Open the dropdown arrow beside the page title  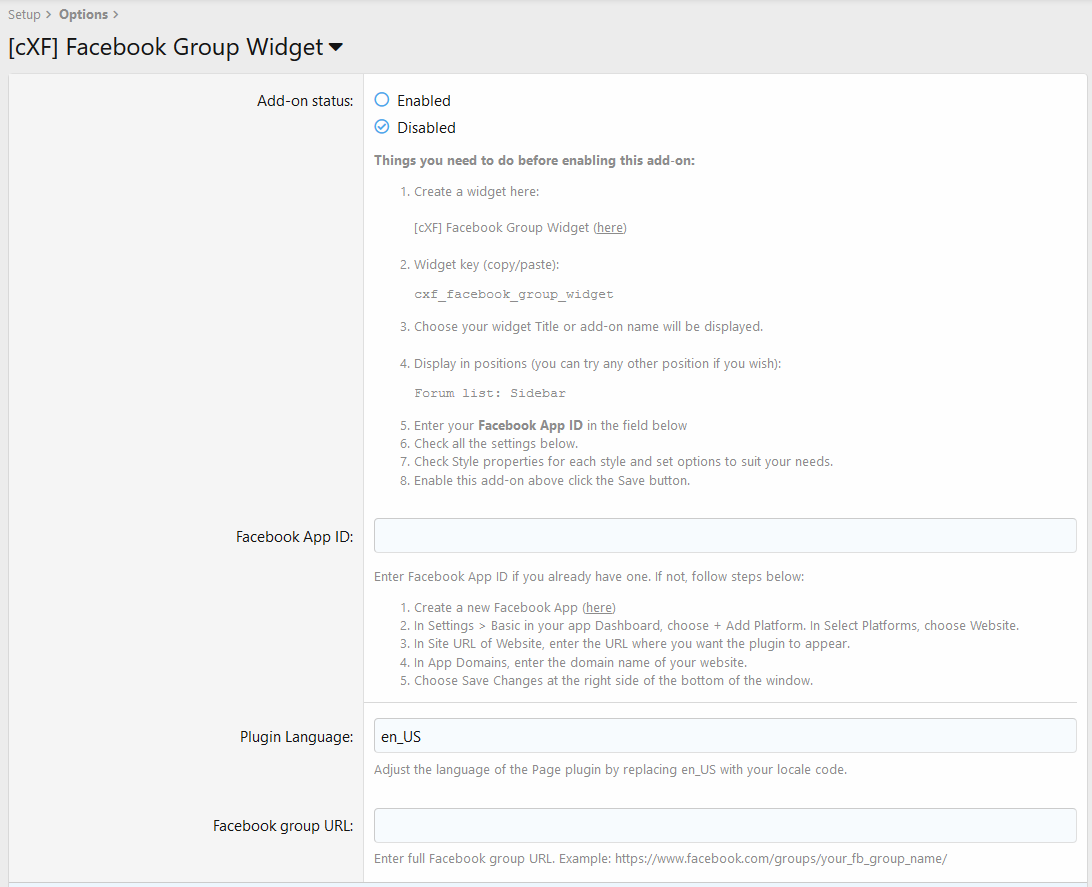pos(336,47)
